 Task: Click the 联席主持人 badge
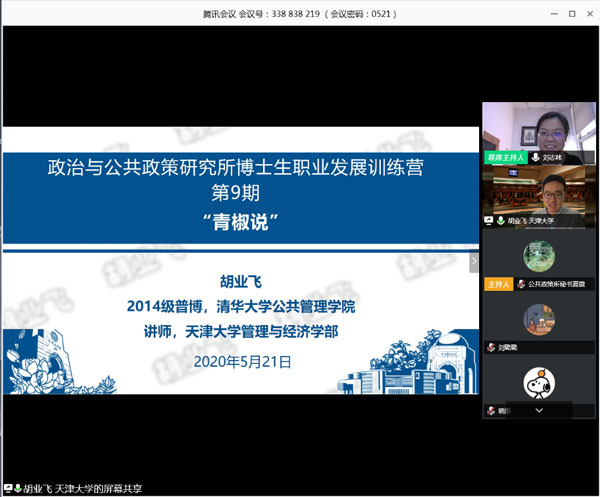[x=505, y=157]
